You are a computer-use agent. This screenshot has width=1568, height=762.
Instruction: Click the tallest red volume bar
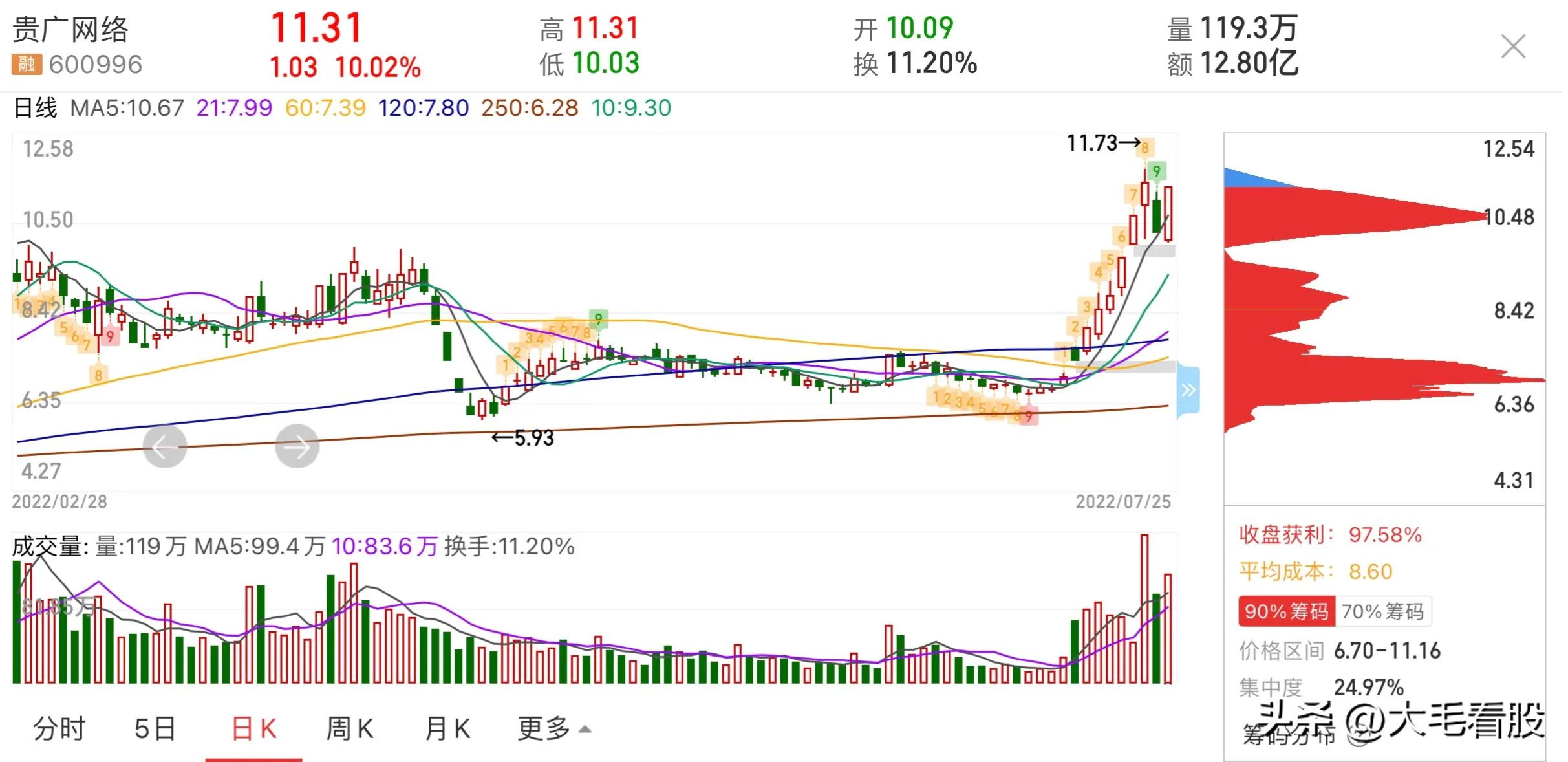pyautogui.click(x=1144, y=609)
